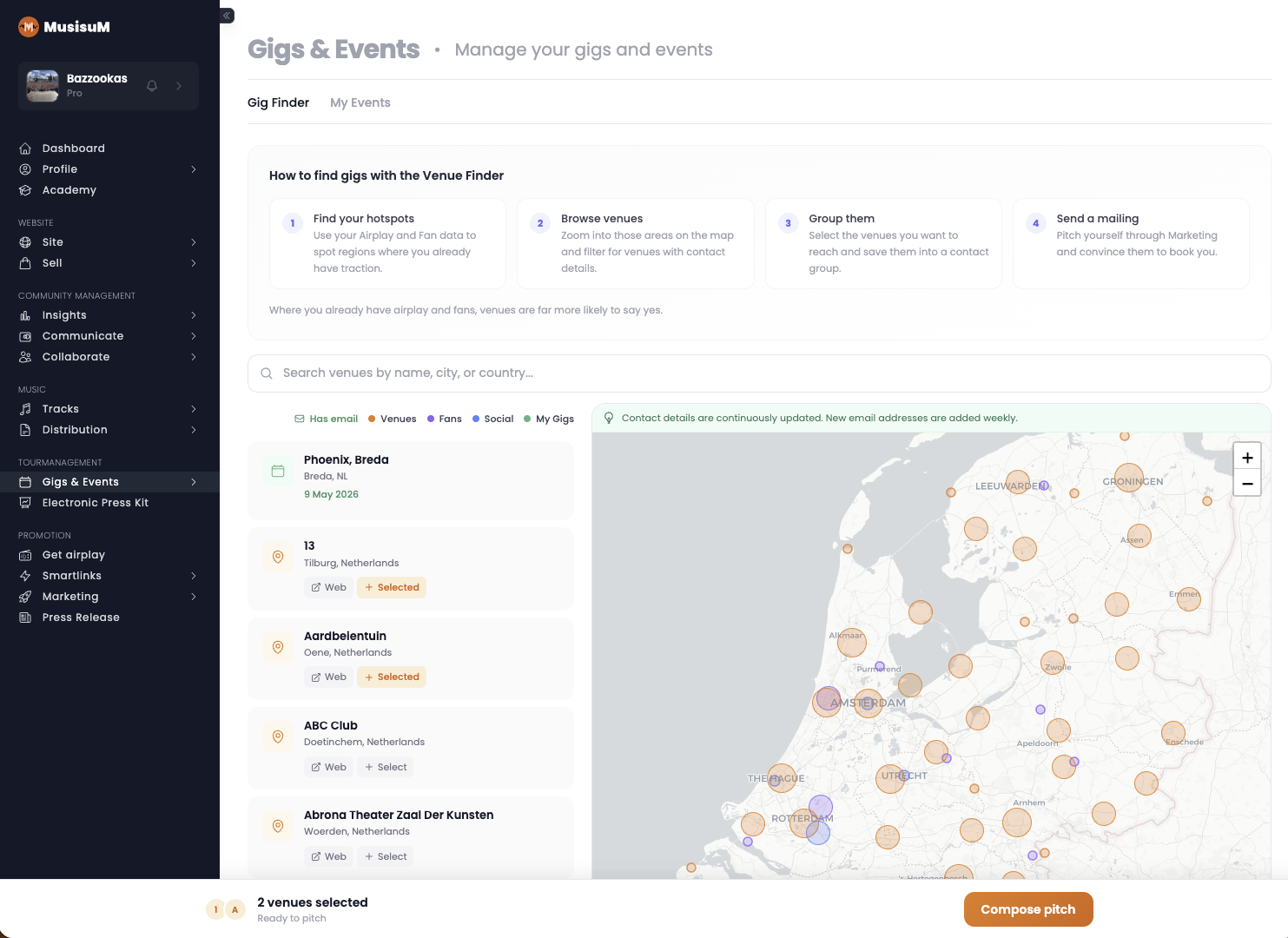Toggle the Fans layer in the map legend

coord(444,418)
